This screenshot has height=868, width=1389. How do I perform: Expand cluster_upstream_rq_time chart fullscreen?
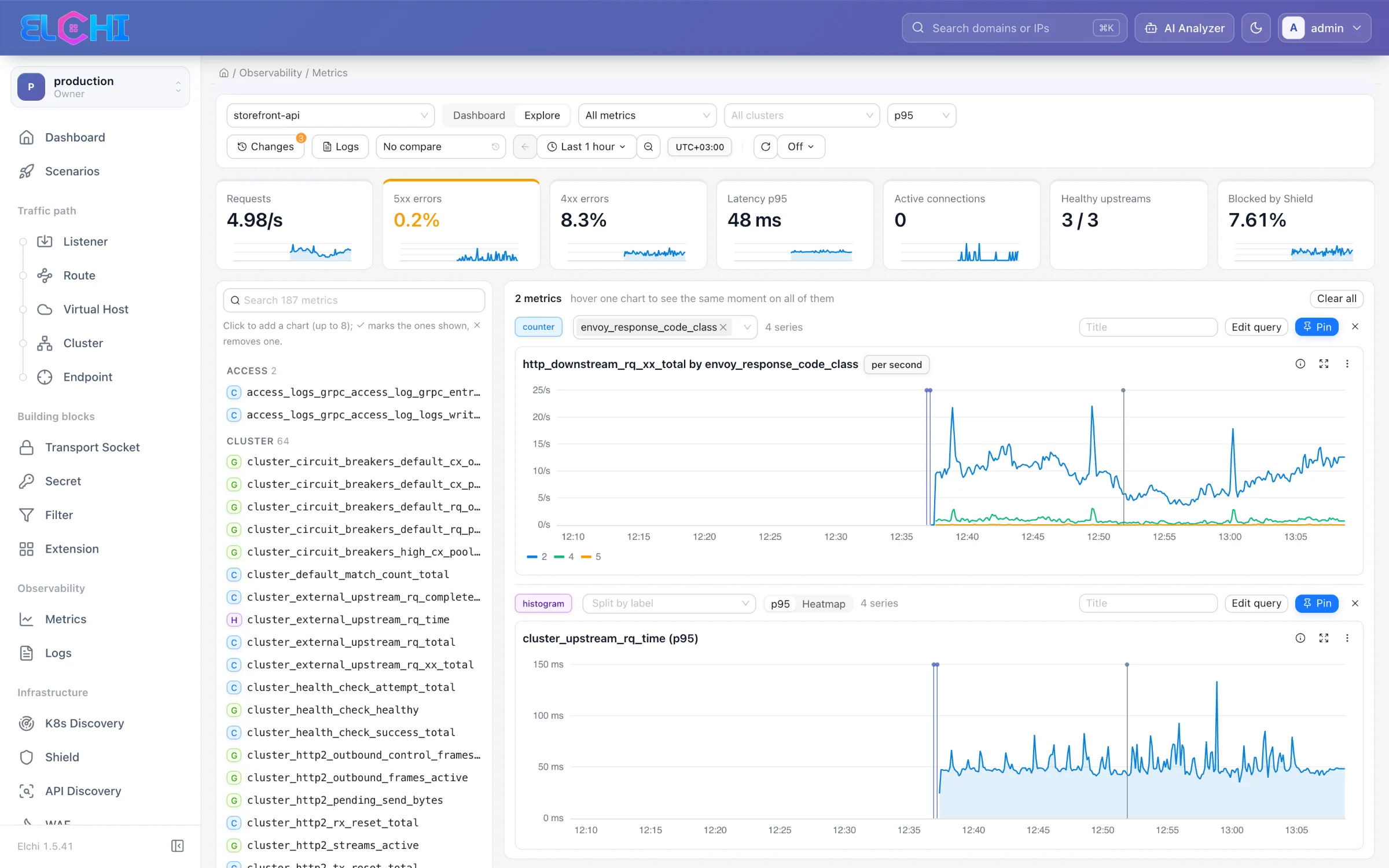[x=1324, y=638]
